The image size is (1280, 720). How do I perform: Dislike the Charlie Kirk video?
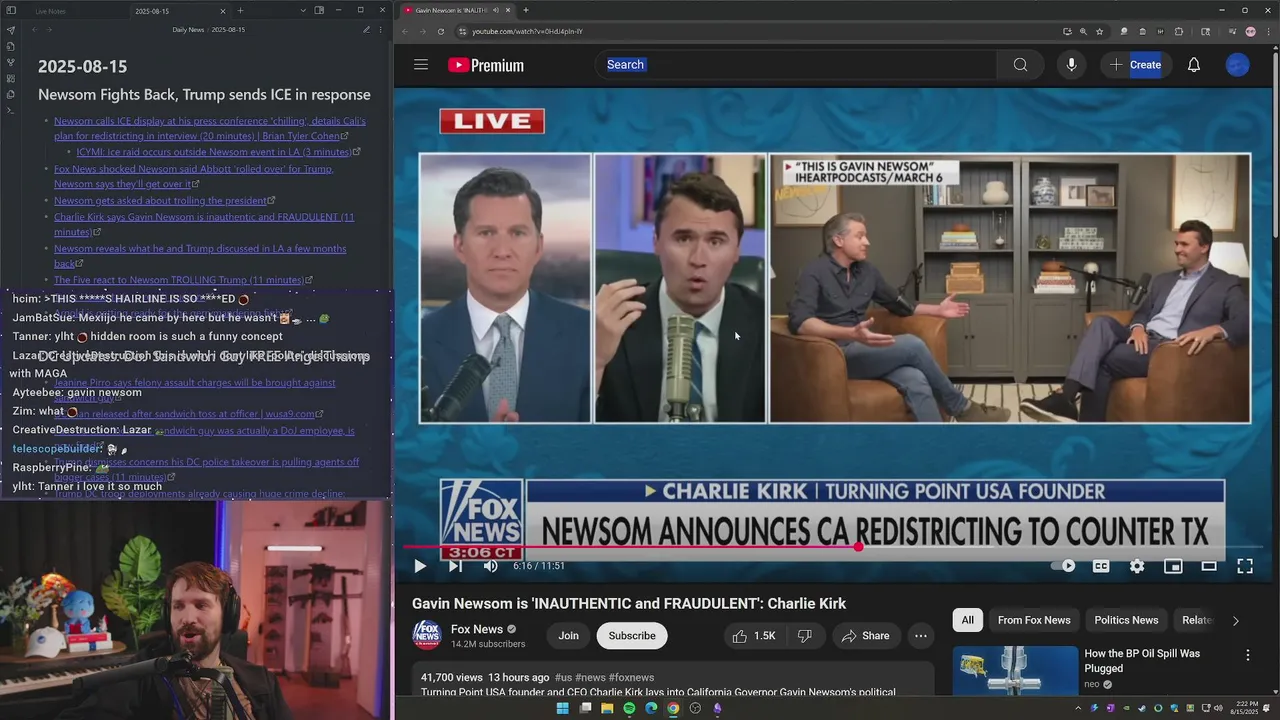805,636
